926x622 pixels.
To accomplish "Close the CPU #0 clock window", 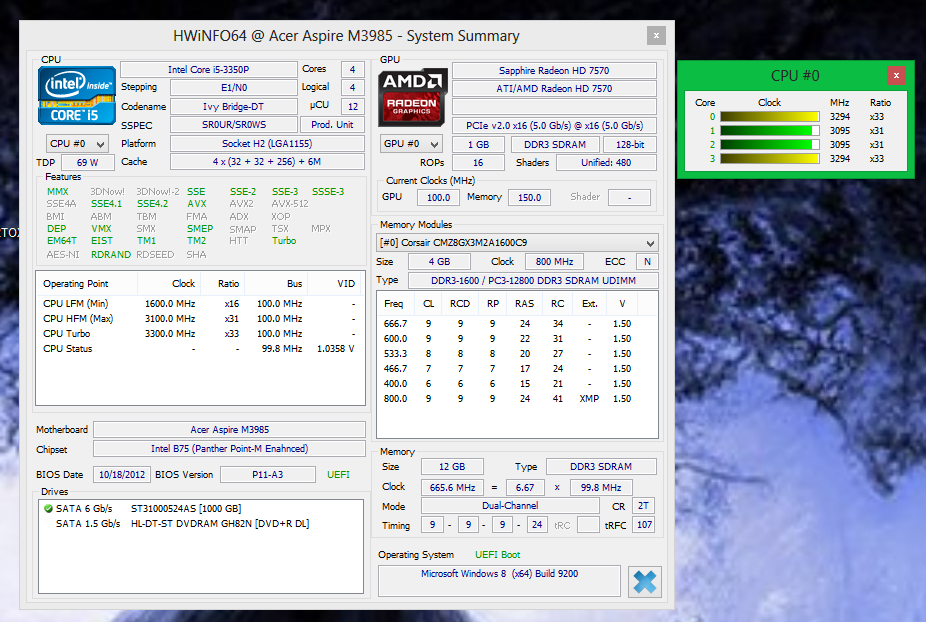I will (896, 75).
